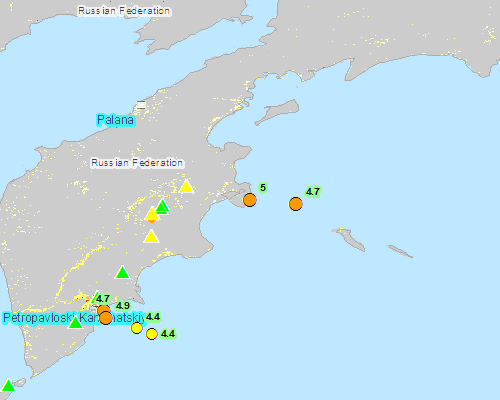Select the offshore orange circle east of magnitude 5
Viewport: 500px width, 400px height.
296,204
